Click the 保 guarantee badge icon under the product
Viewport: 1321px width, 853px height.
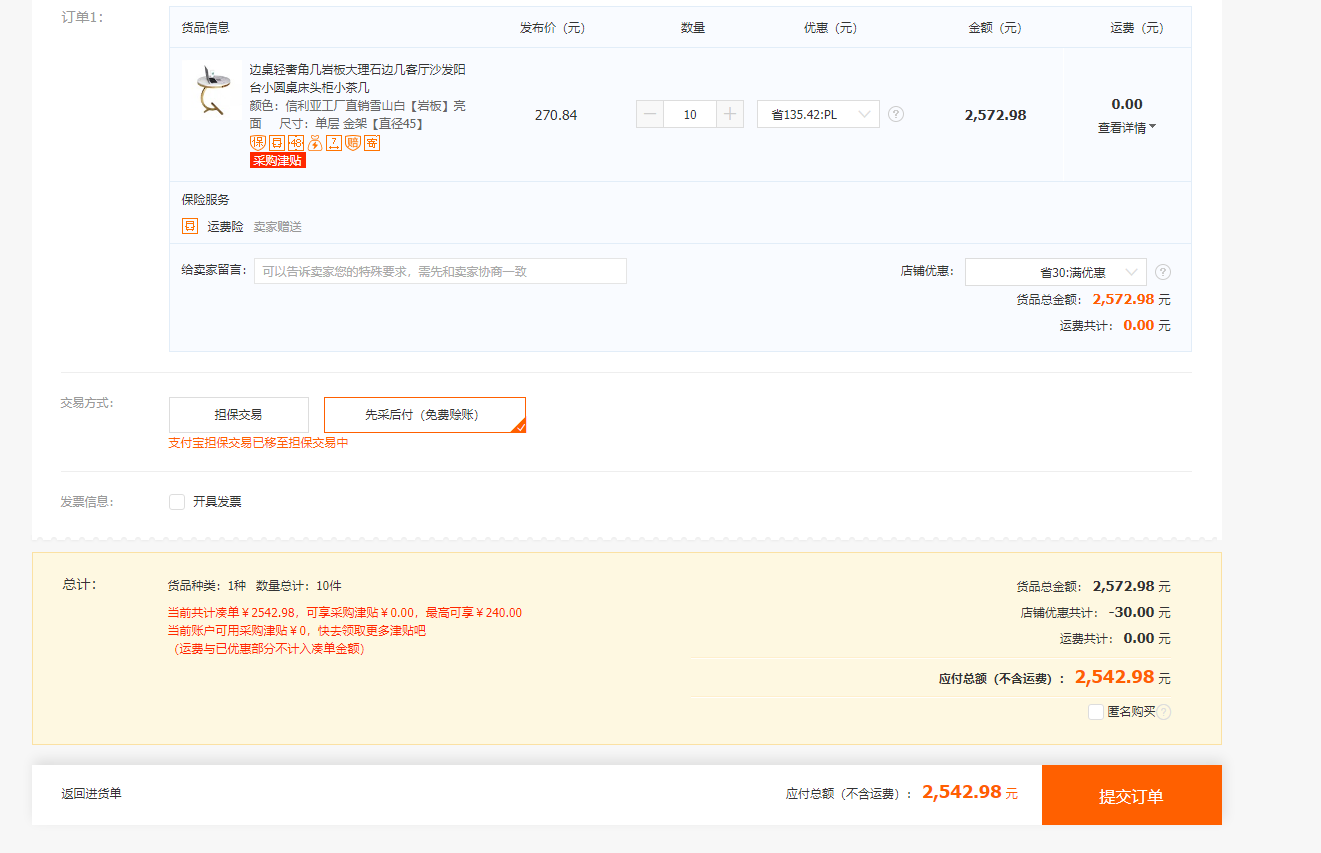pyautogui.click(x=257, y=143)
